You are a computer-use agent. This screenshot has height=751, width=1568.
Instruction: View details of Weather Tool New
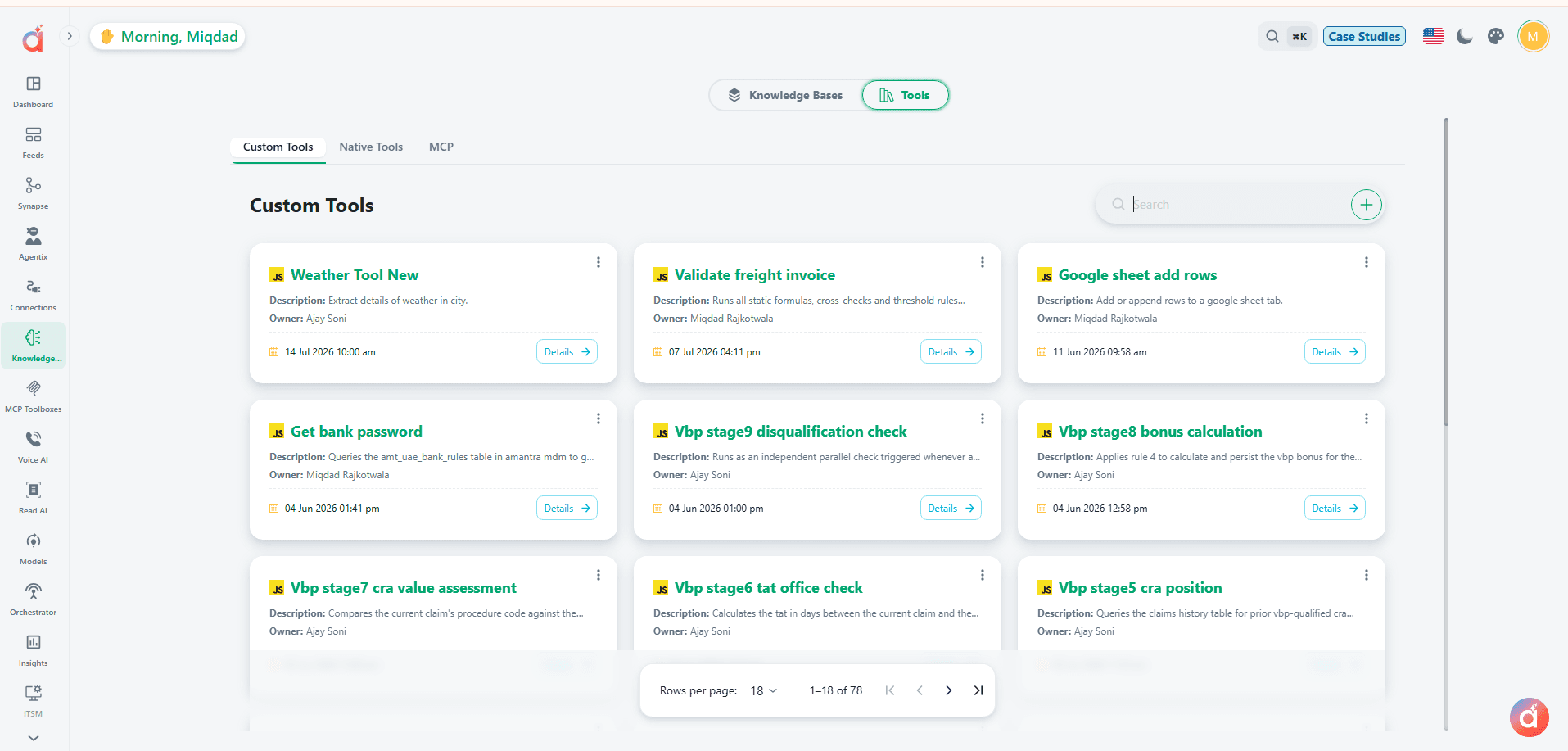[x=567, y=351]
